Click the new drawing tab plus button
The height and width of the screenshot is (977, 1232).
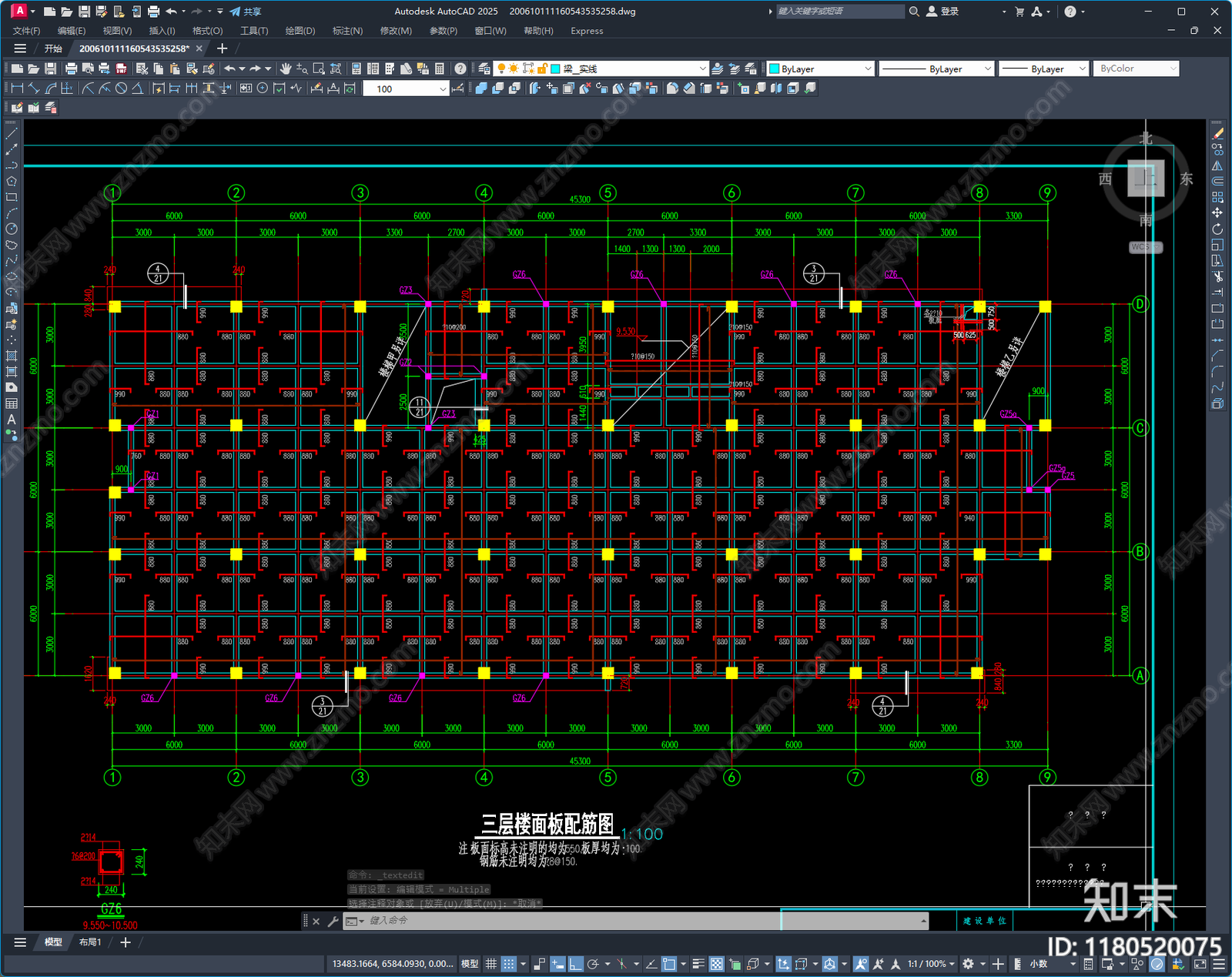point(223,49)
